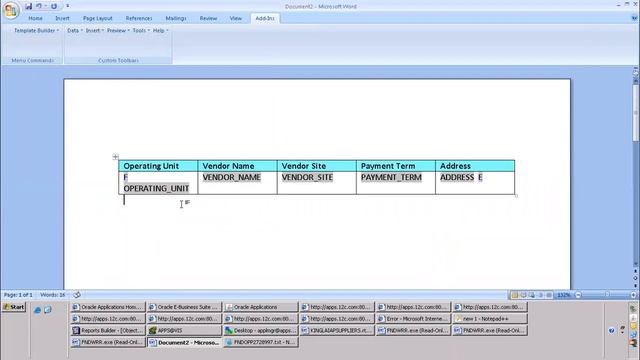
Task: Open the Undo history dropdown arrow
Action: [45, 6]
